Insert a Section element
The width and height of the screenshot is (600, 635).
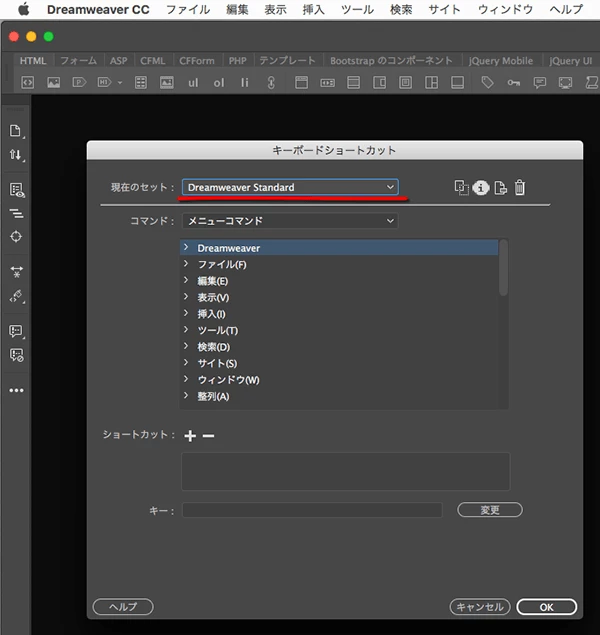pos(432,83)
